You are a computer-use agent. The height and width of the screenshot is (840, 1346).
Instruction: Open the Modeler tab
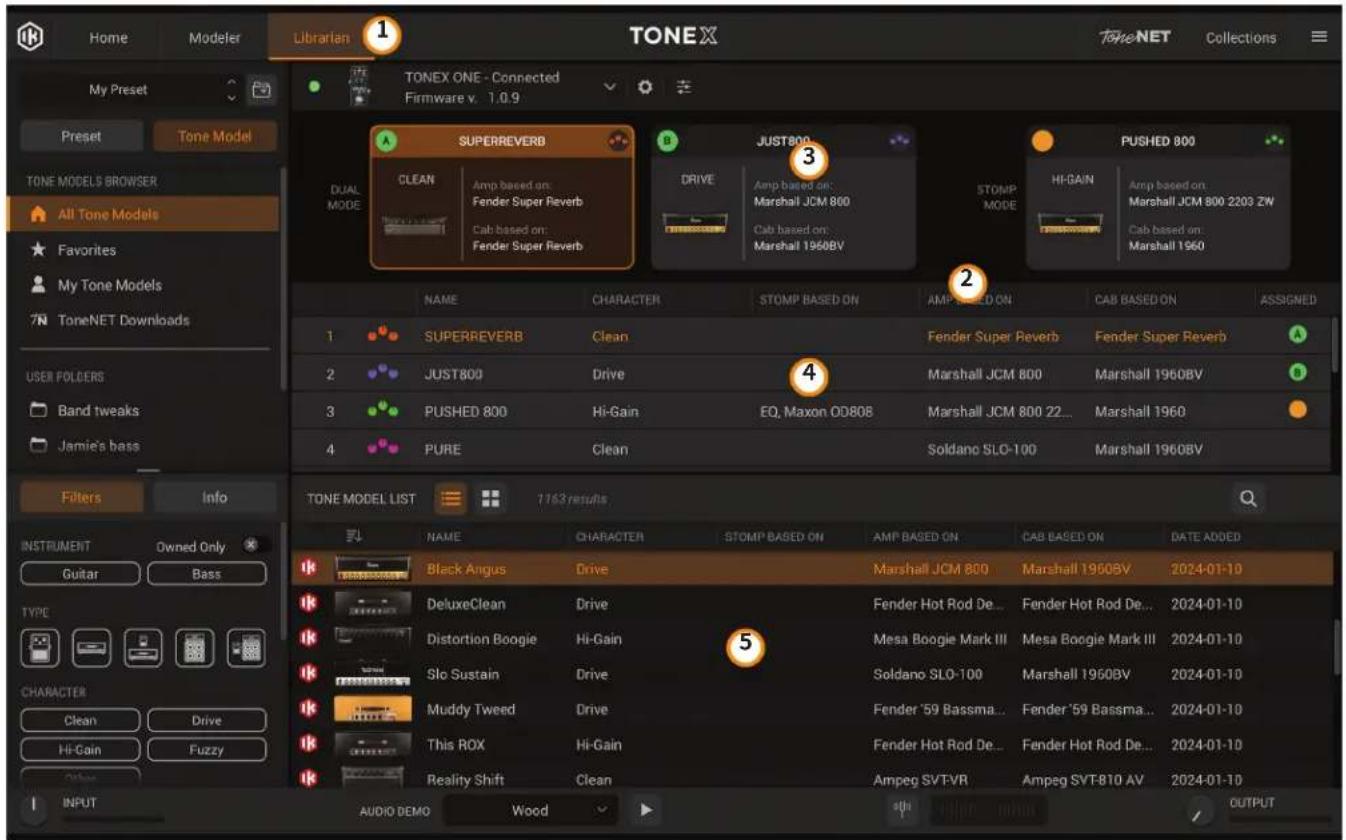(x=215, y=38)
